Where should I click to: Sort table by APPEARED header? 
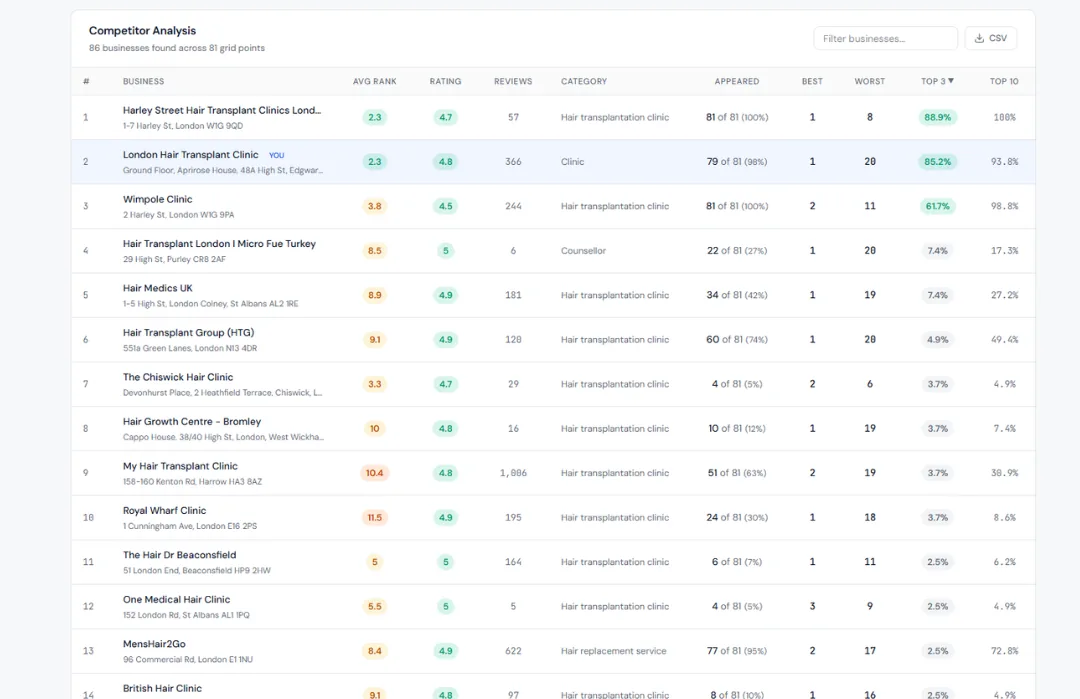(736, 81)
